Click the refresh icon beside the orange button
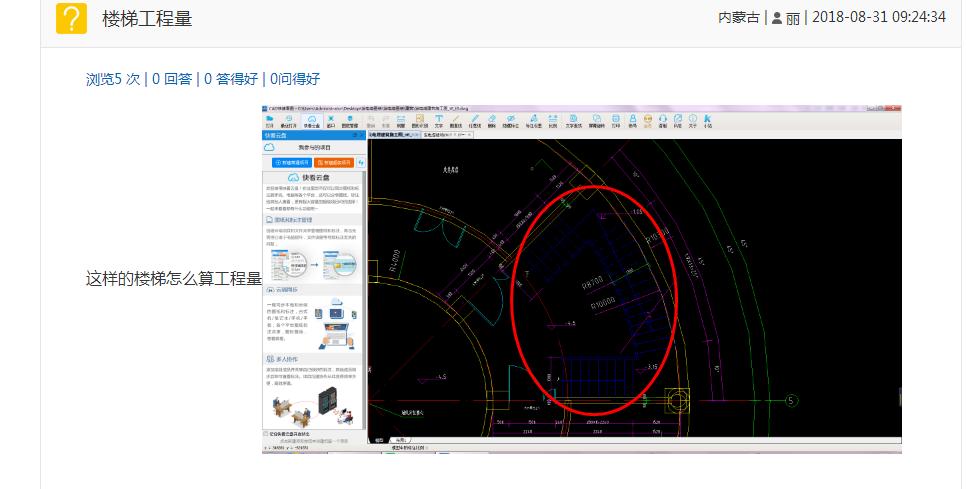 (x=361, y=163)
